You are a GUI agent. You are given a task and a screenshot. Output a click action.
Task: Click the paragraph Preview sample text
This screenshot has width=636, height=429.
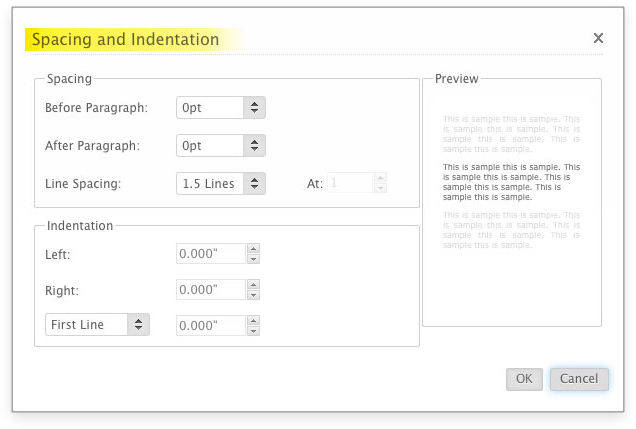coord(511,182)
